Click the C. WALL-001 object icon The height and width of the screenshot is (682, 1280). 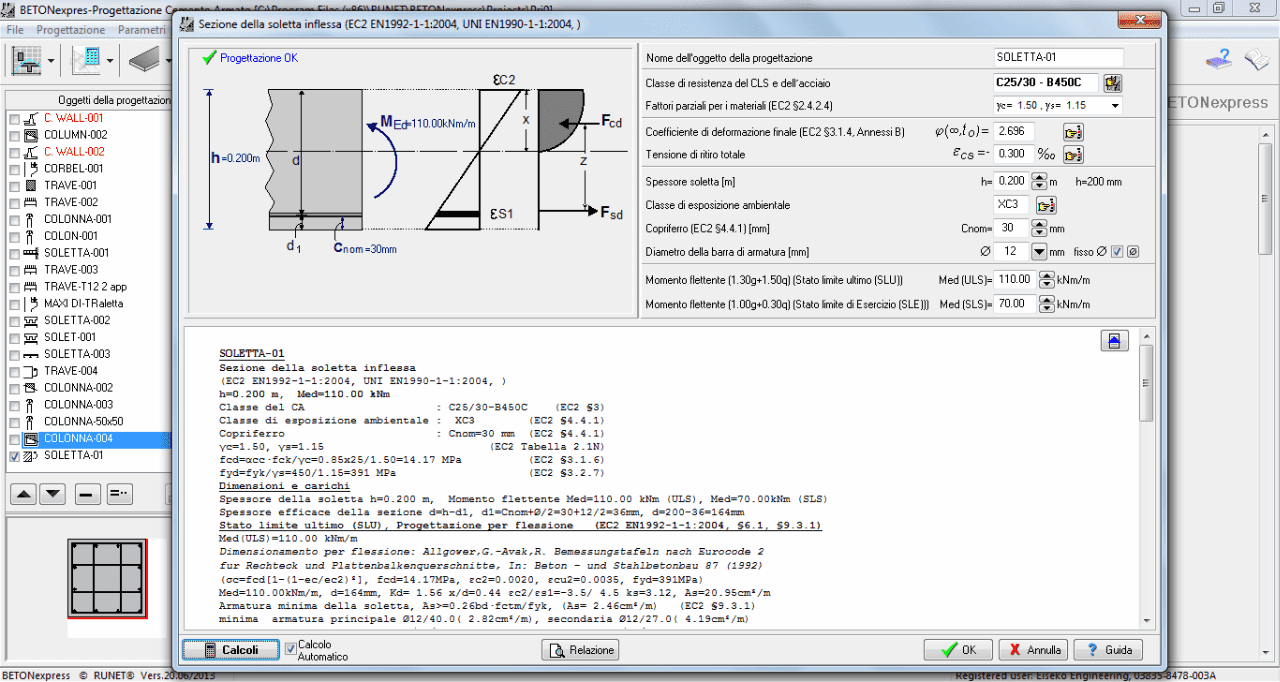[31, 118]
